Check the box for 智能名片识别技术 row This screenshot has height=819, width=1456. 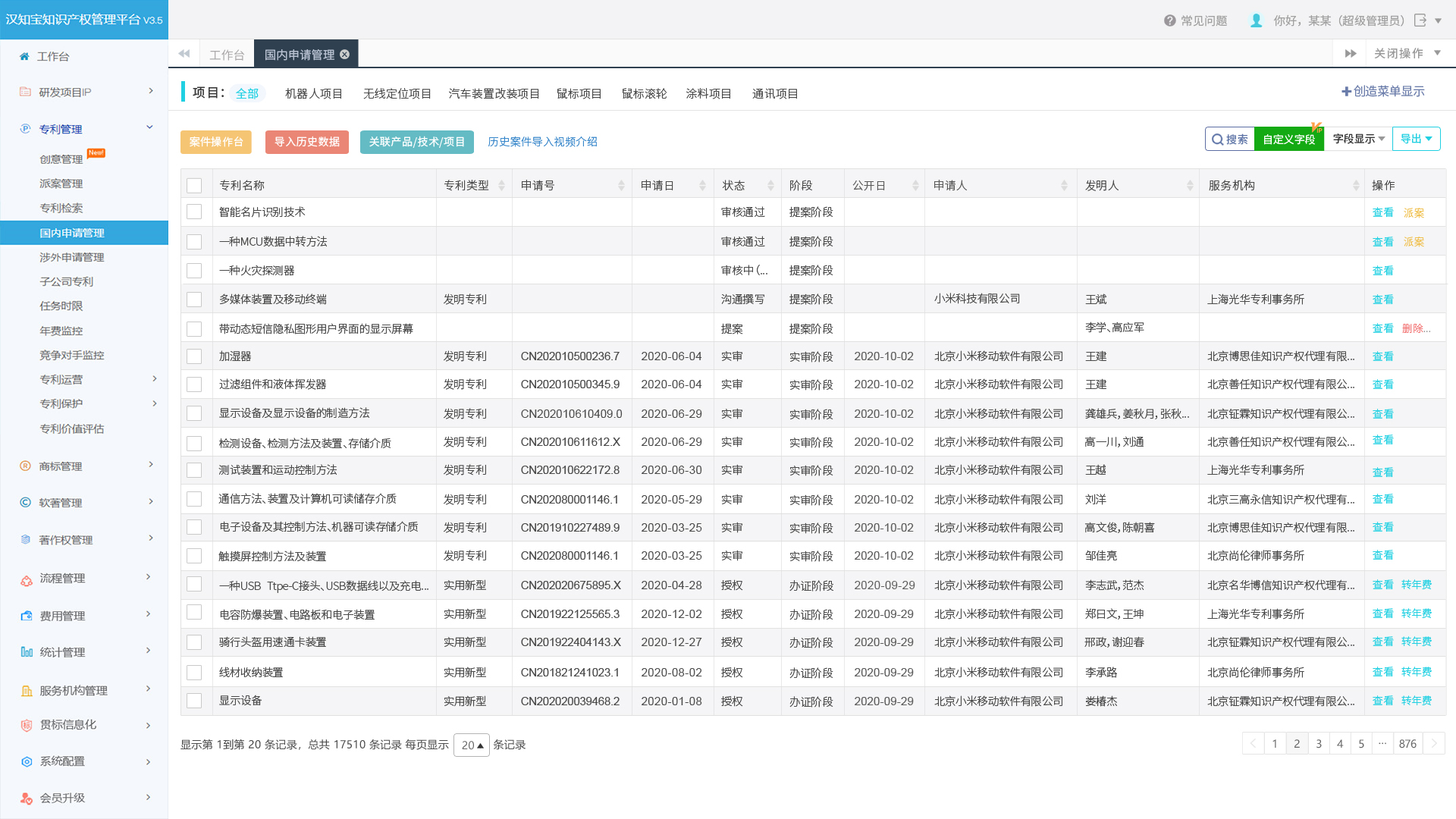coord(194,212)
